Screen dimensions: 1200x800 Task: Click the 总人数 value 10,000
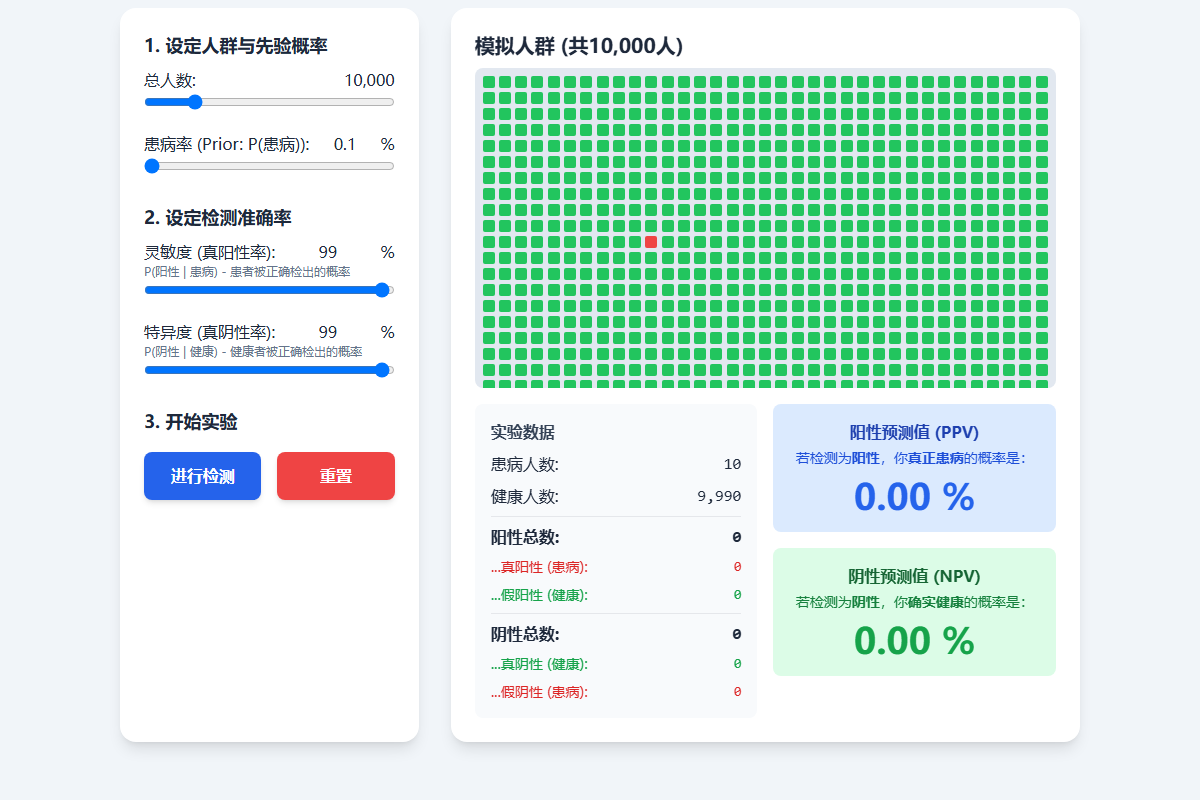point(369,81)
